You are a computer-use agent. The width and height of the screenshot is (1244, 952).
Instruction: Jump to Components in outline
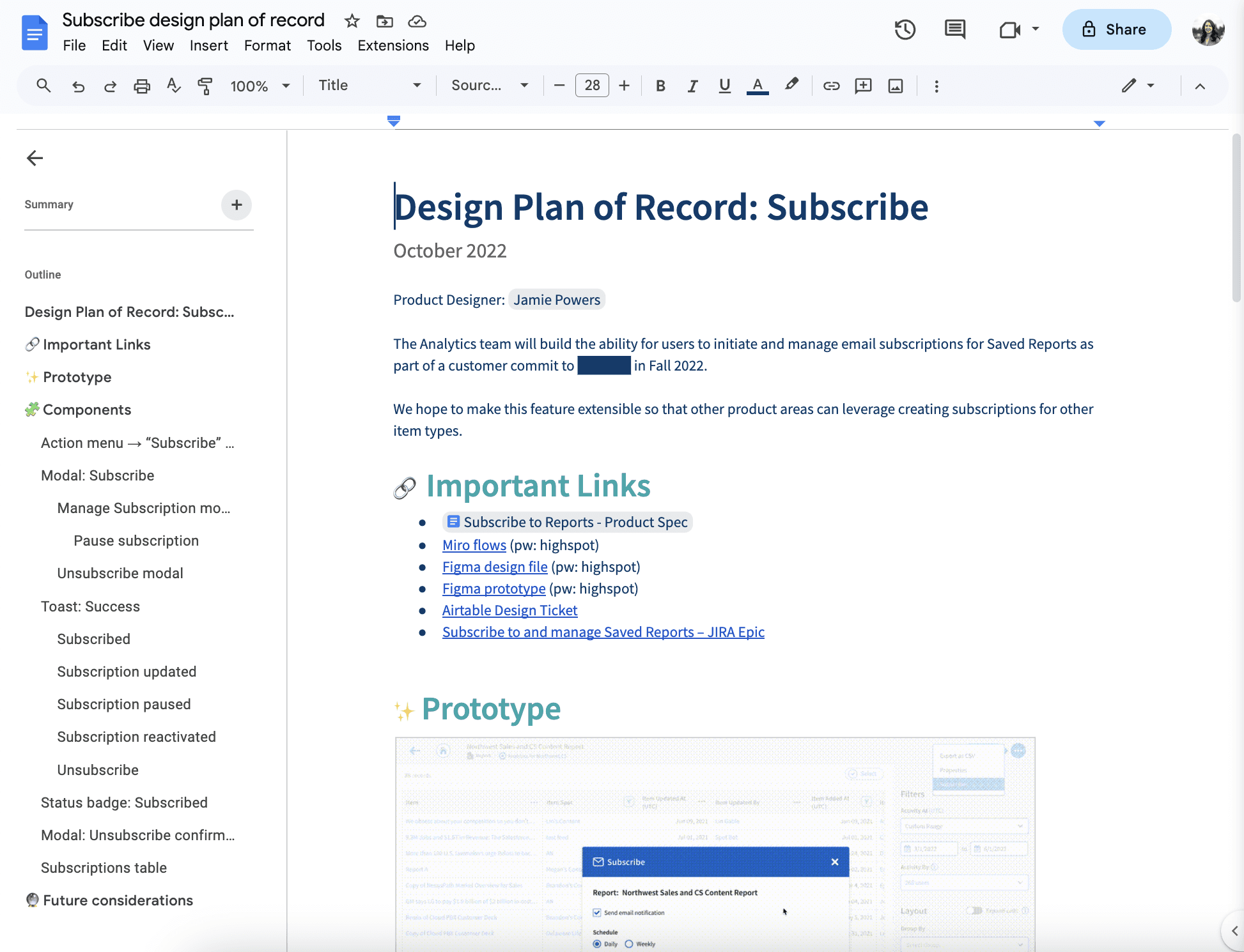tap(87, 410)
